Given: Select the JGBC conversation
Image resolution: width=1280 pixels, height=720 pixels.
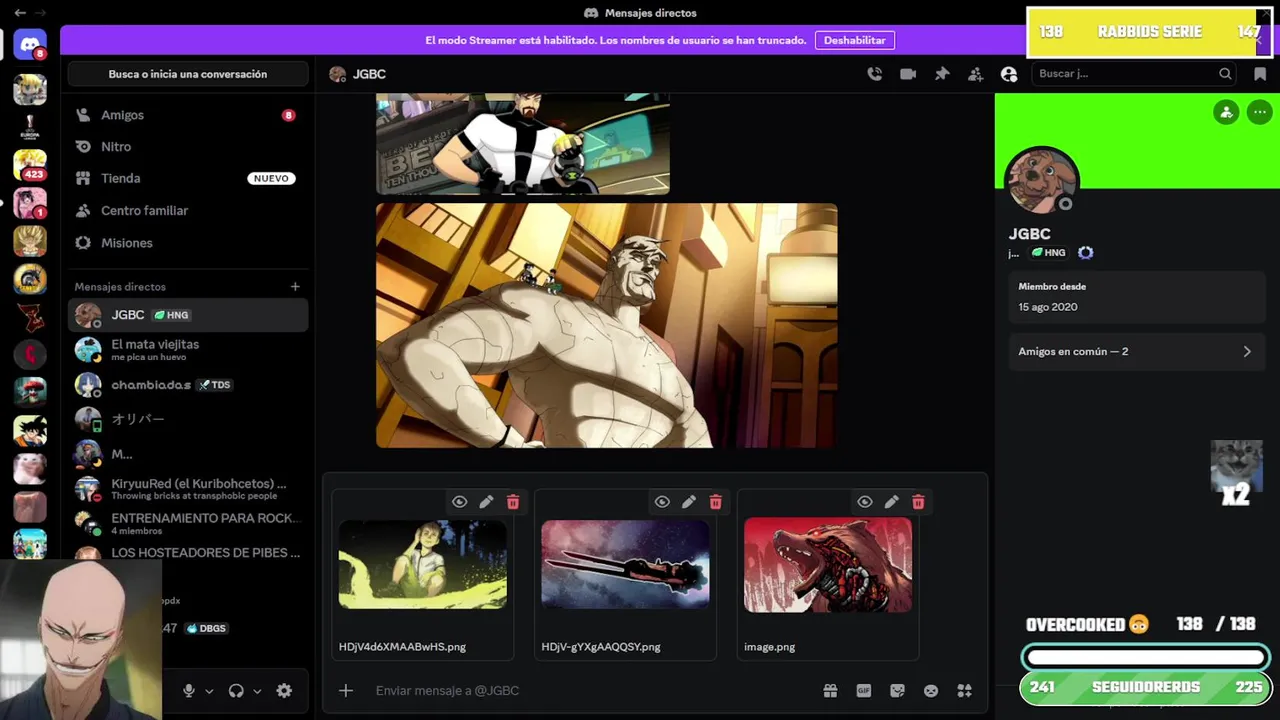Looking at the screenshot, I should [188, 315].
